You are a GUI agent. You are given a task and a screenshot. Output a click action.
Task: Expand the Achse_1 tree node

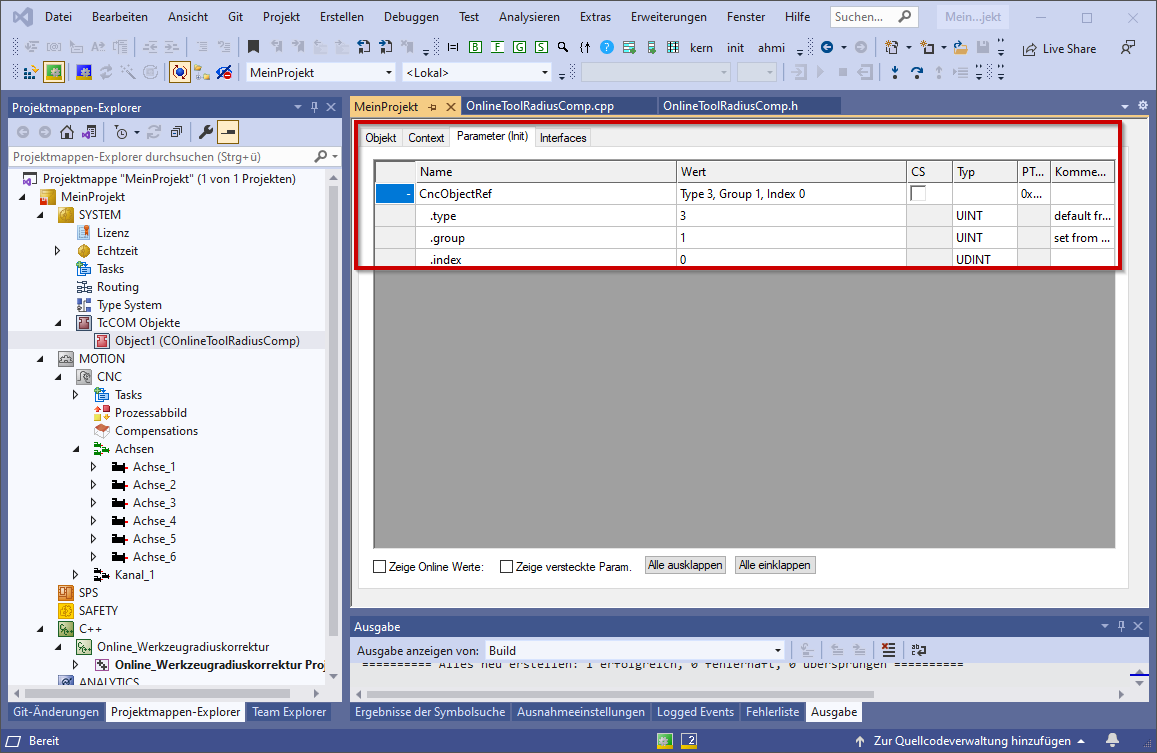(94, 467)
